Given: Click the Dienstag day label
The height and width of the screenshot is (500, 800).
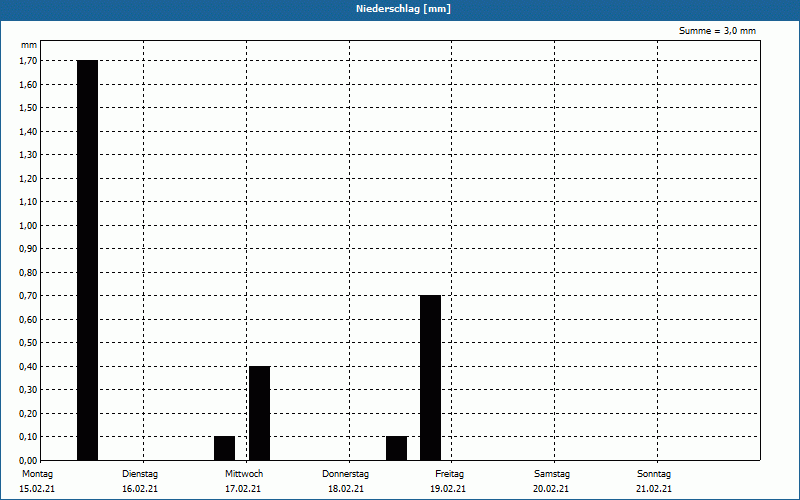Looking at the screenshot, I should pyautogui.click(x=140, y=474).
